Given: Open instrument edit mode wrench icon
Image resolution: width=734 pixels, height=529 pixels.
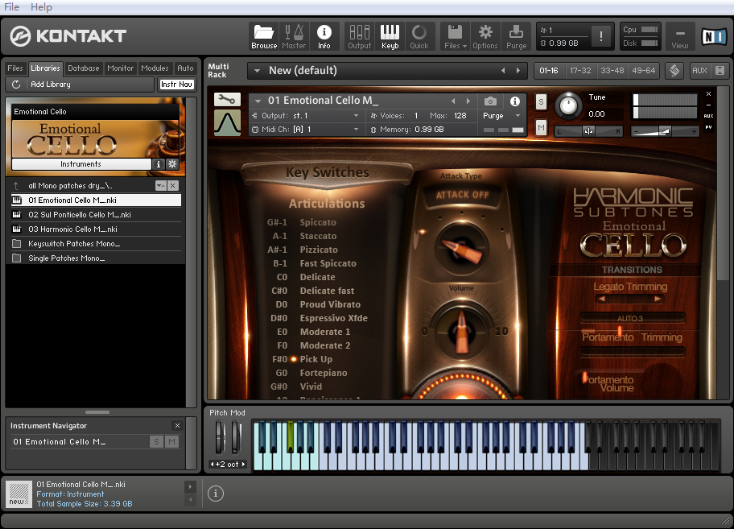Looking at the screenshot, I should [228, 99].
